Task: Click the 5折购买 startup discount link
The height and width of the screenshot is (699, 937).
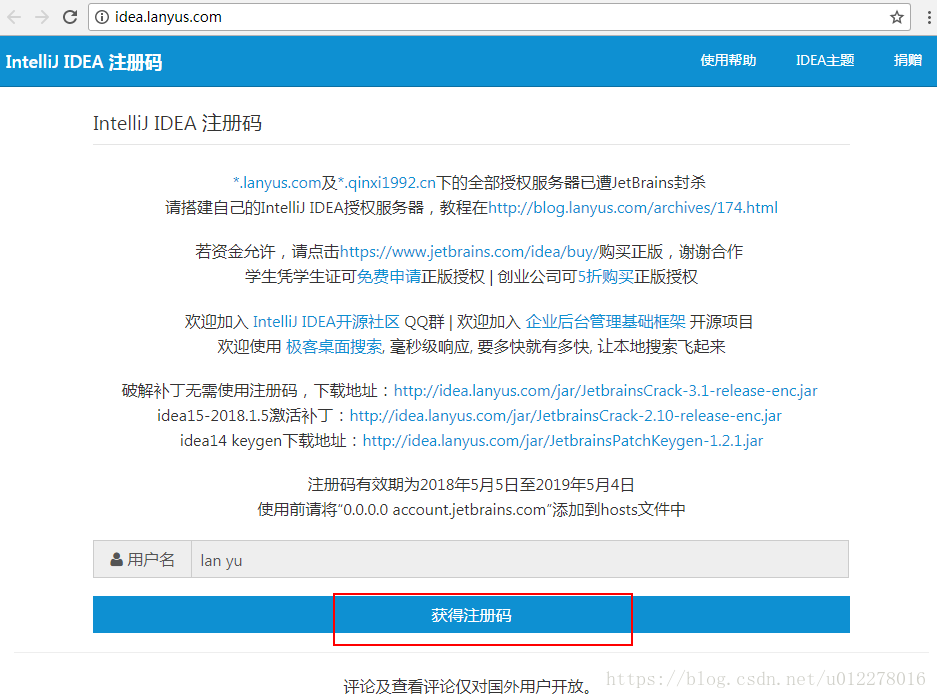Action: (x=605, y=277)
